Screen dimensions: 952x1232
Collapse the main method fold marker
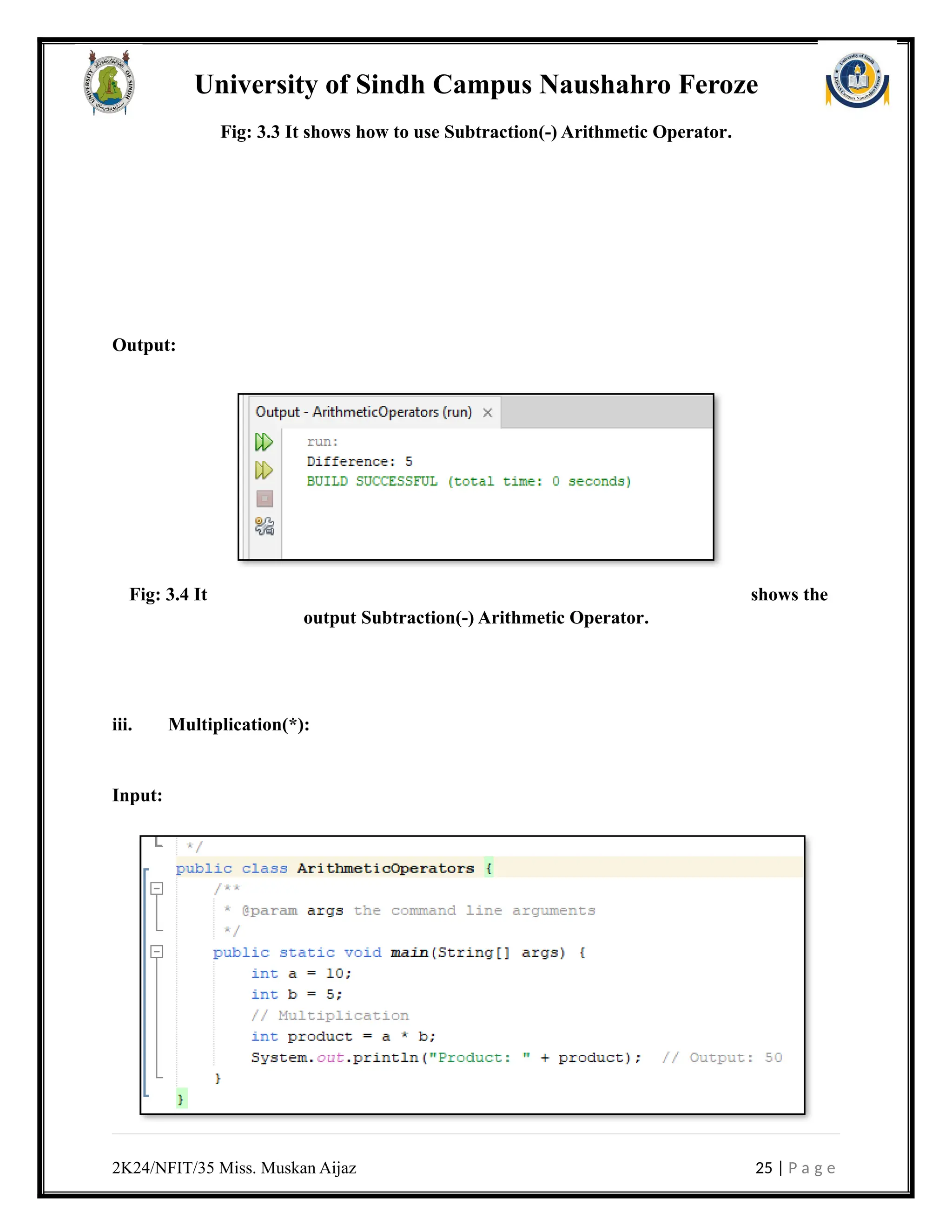pyautogui.click(x=157, y=952)
